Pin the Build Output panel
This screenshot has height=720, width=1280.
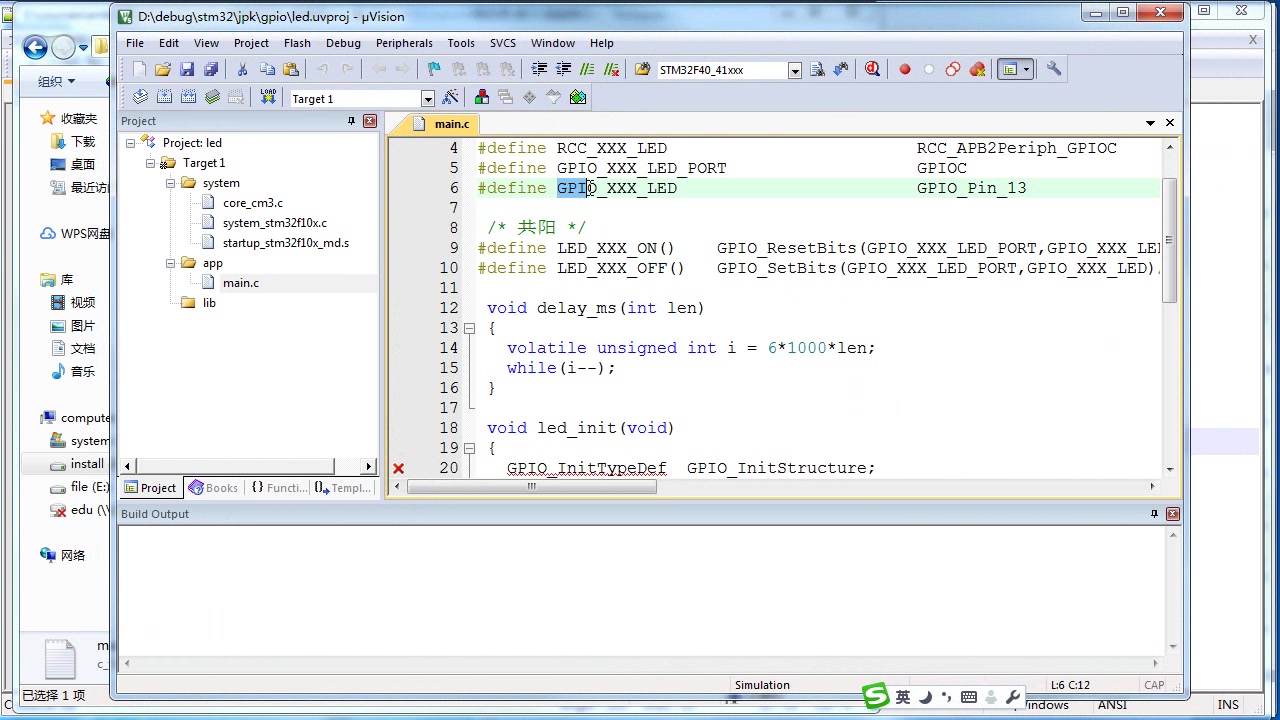coord(1154,514)
